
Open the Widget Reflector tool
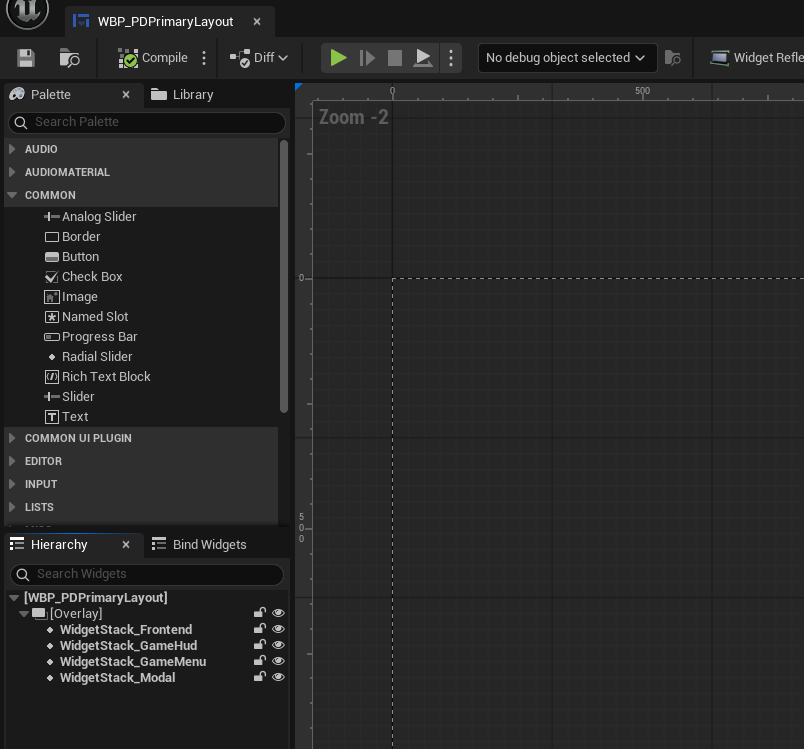[x=757, y=58]
